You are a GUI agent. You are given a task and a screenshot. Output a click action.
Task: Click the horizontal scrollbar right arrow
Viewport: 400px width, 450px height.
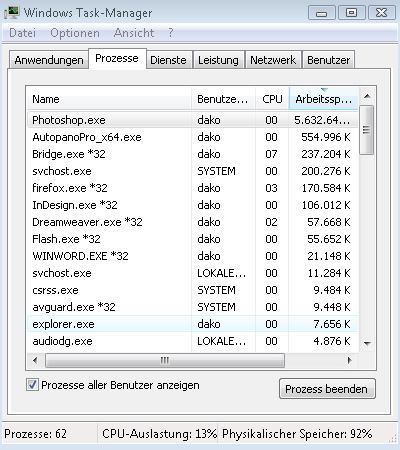tap(349, 360)
